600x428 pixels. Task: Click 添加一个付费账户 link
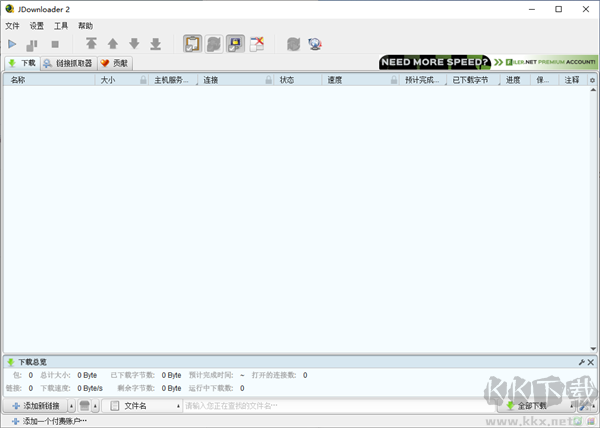pos(49,421)
